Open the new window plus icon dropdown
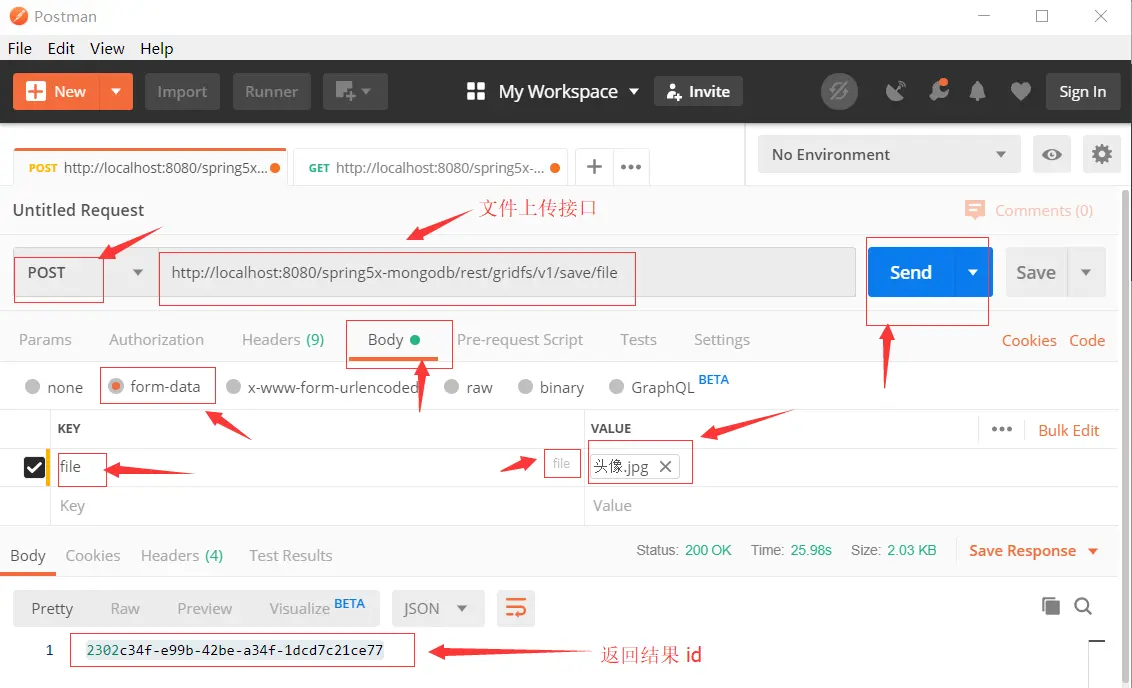The image size is (1132, 688). (x=354, y=92)
